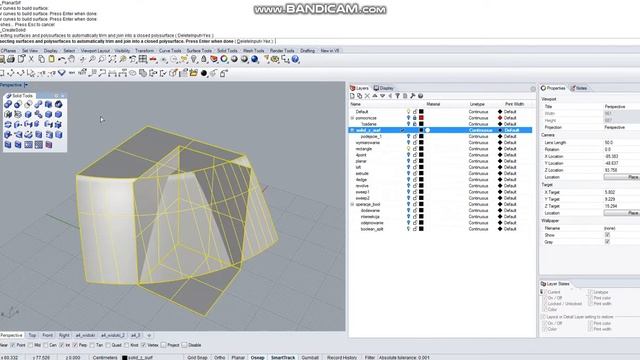Screen dimensions: 640x360
Task: Toggle the Point osnap checkbox
Action: [13, 345]
